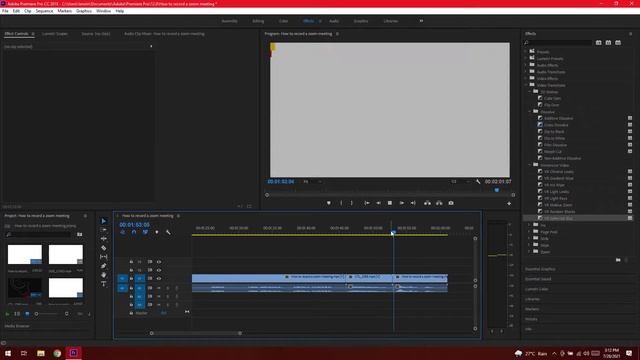
Task: Open the Essential Graphics panel
Action: 540,269
